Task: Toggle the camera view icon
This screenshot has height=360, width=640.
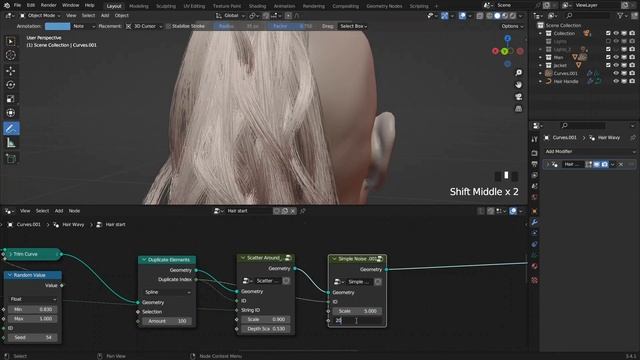Action: 518,97
